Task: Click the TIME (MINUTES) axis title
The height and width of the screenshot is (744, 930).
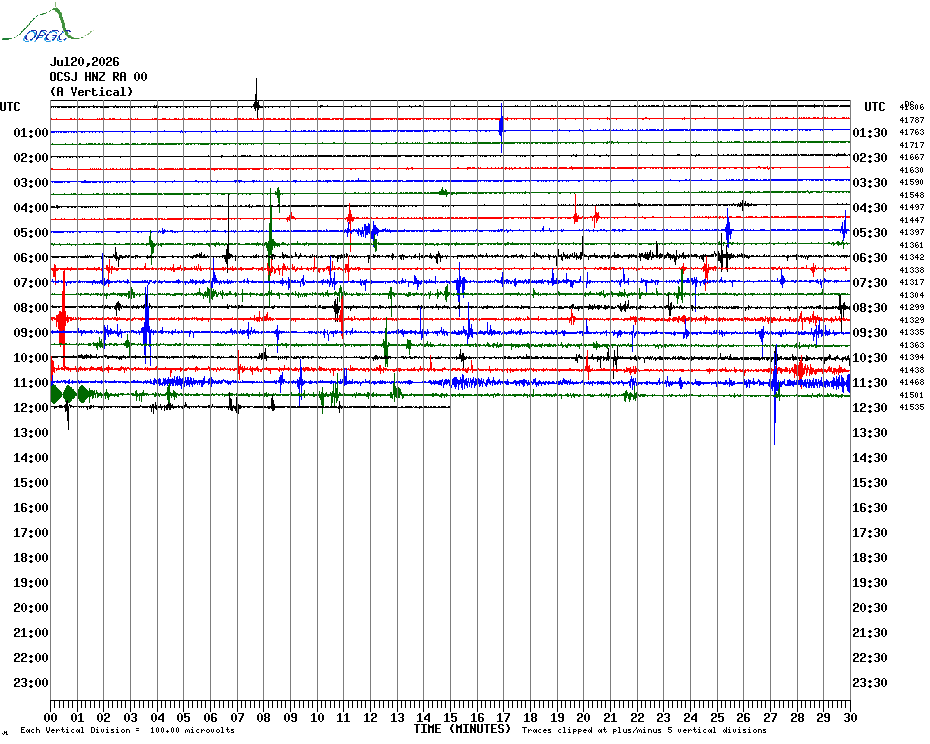Action: (x=462, y=729)
